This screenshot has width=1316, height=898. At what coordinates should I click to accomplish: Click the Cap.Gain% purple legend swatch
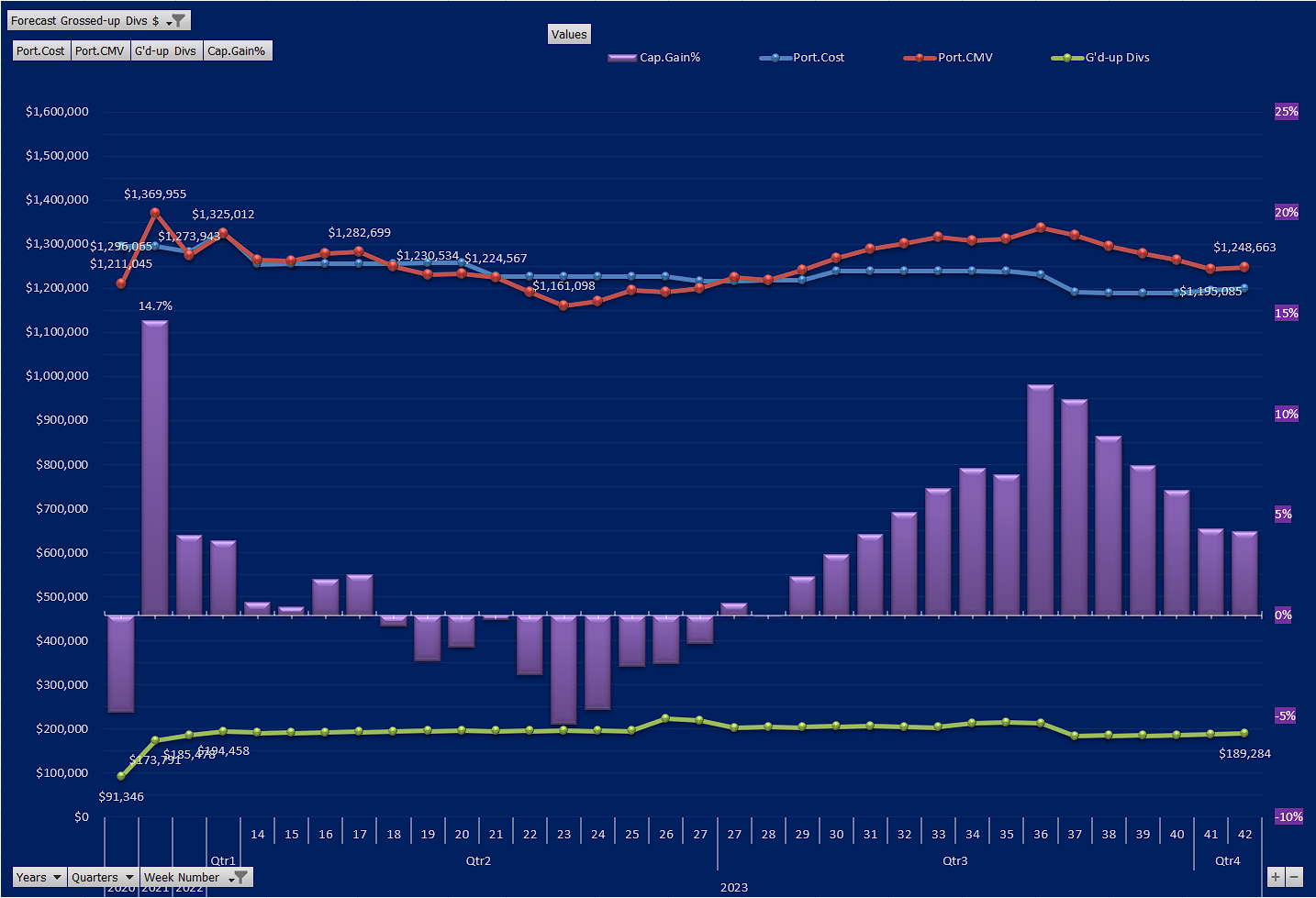point(622,58)
